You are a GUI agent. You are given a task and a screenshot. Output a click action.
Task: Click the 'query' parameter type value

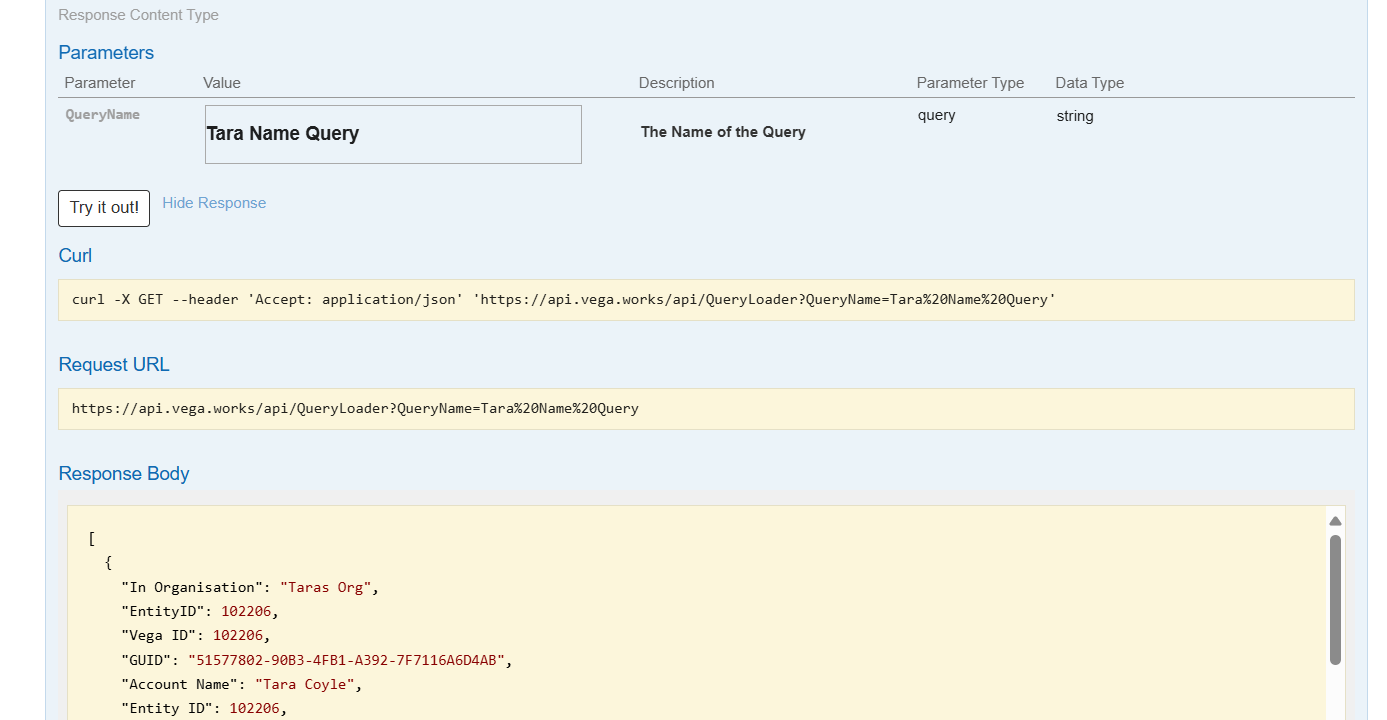pos(937,116)
